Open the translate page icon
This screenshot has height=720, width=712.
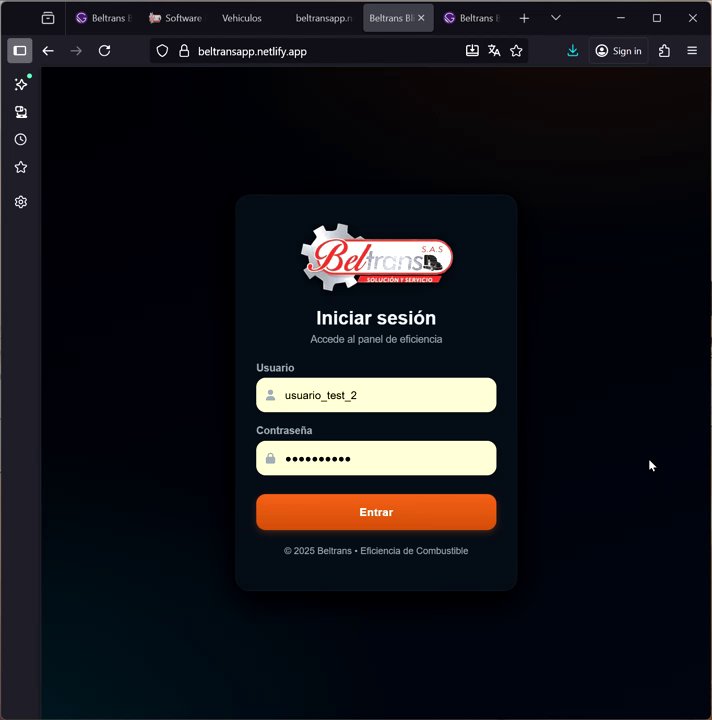coord(494,51)
